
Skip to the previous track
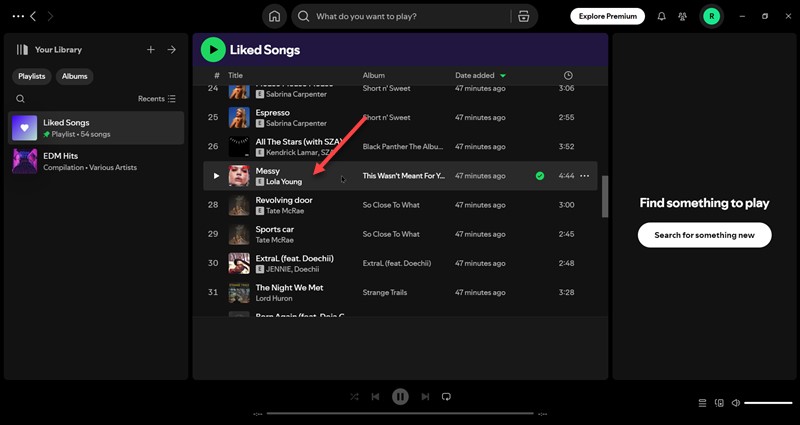376,396
